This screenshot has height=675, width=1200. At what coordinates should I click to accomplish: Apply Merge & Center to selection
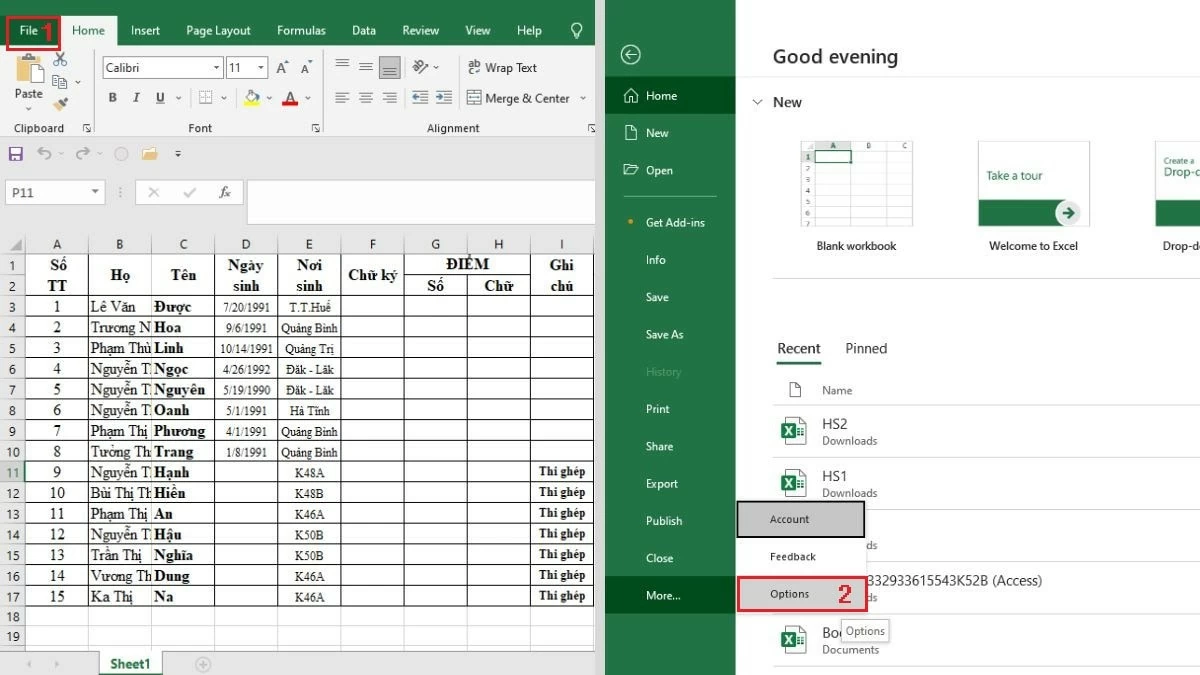(527, 97)
